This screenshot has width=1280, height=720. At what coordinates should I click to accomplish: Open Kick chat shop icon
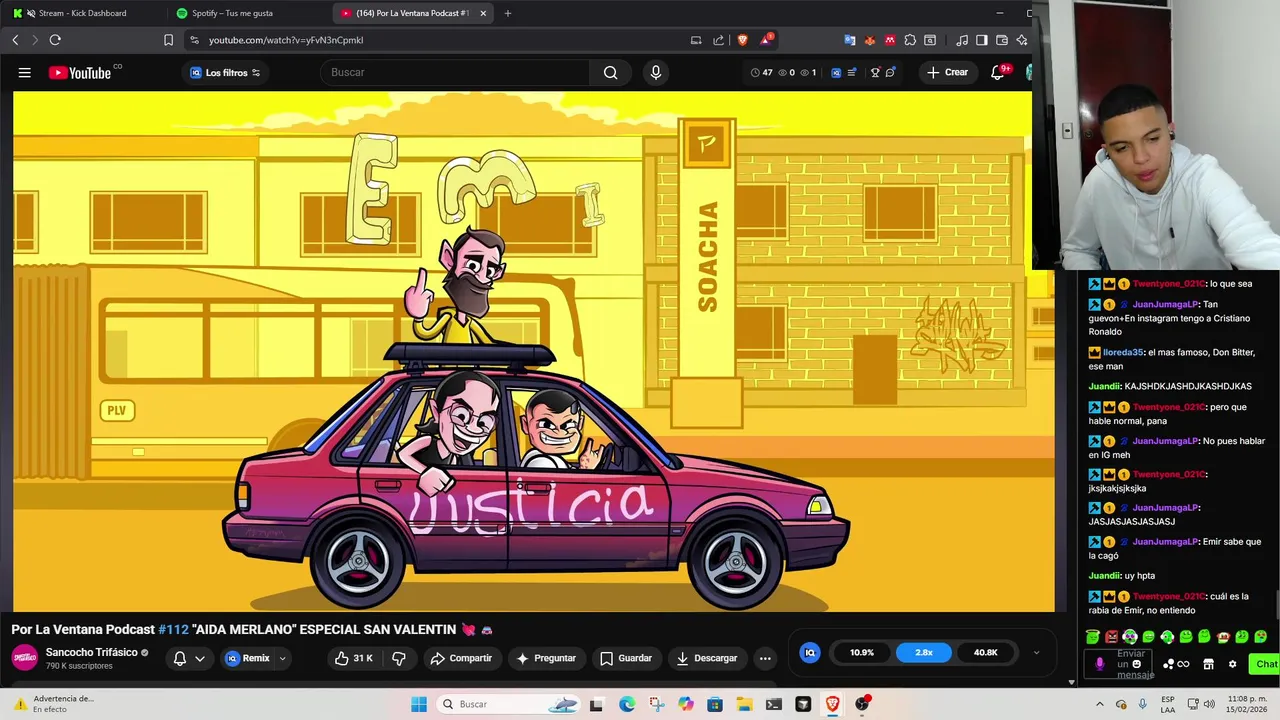coord(1208,664)
